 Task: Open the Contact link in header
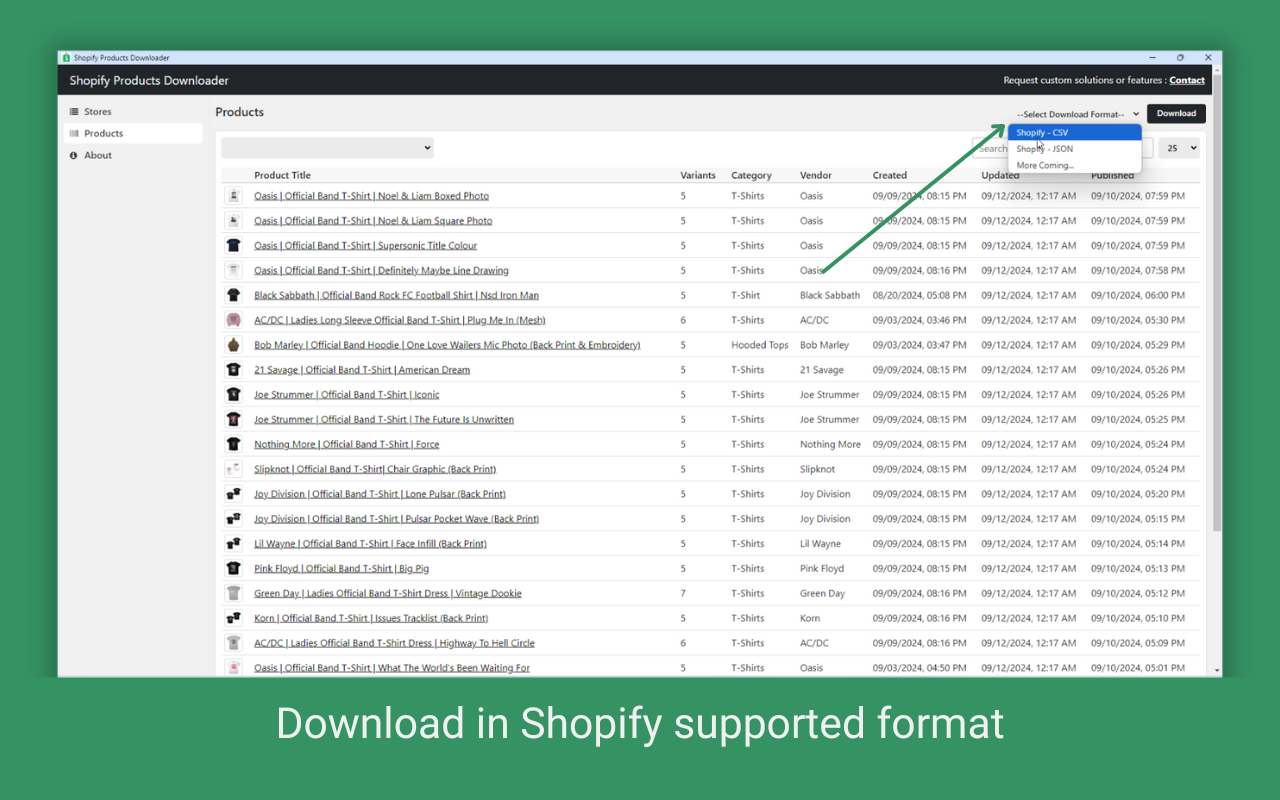pyautogui.click(x=1187, y=81)
